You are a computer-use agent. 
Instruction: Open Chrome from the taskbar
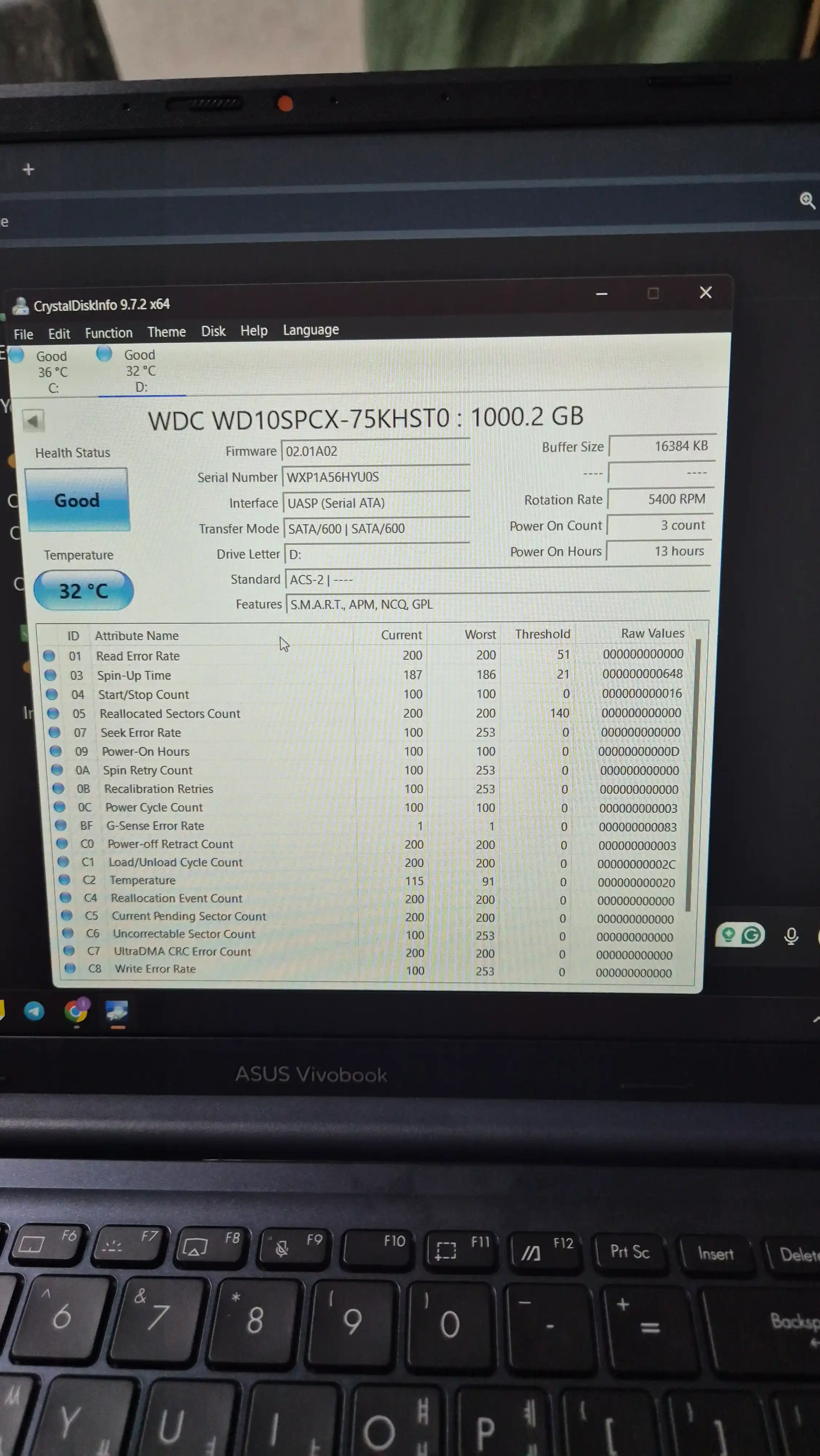coord(76,1010)
